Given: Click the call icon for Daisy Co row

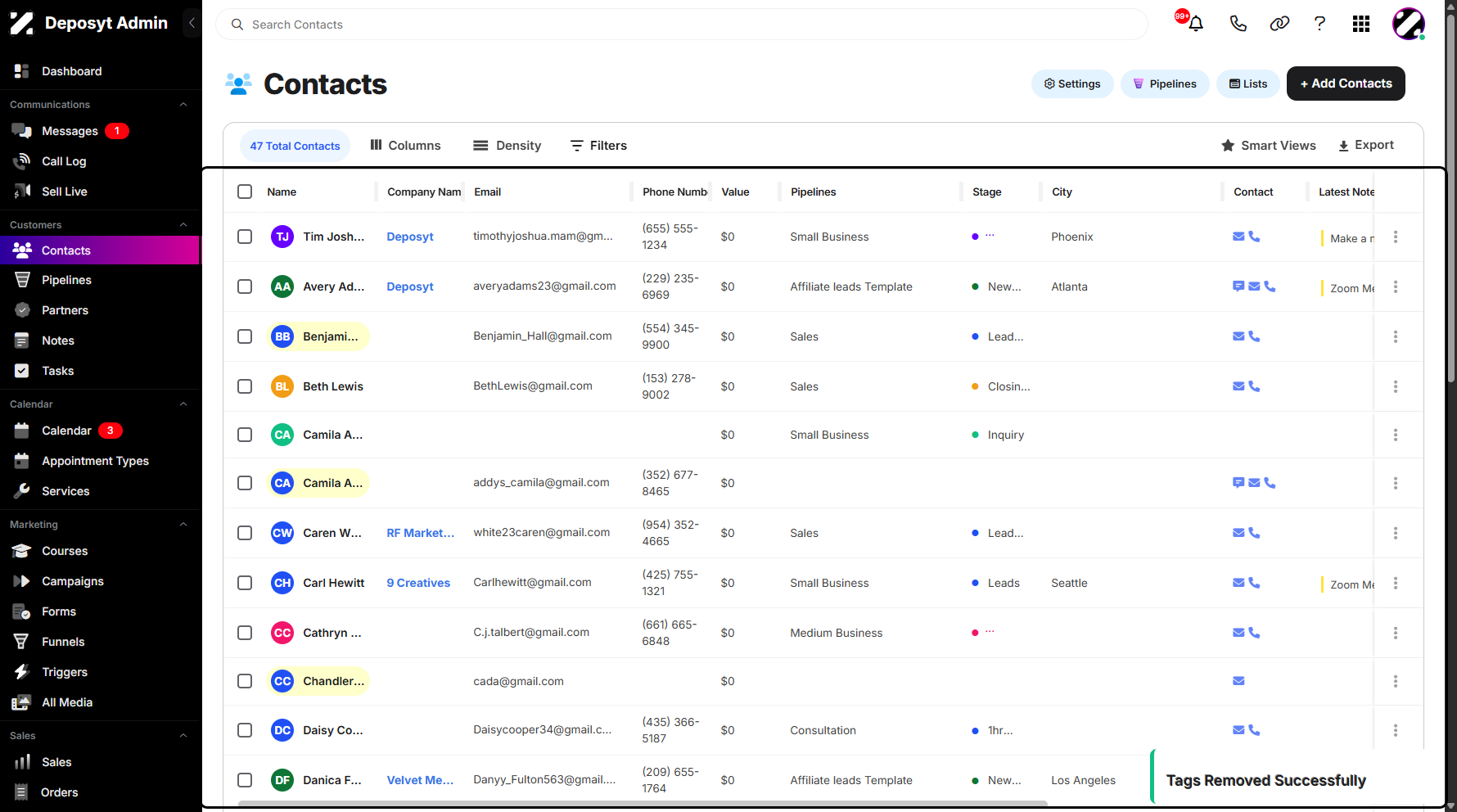Looking at the screenshot, I should (x=1254, y=730).
